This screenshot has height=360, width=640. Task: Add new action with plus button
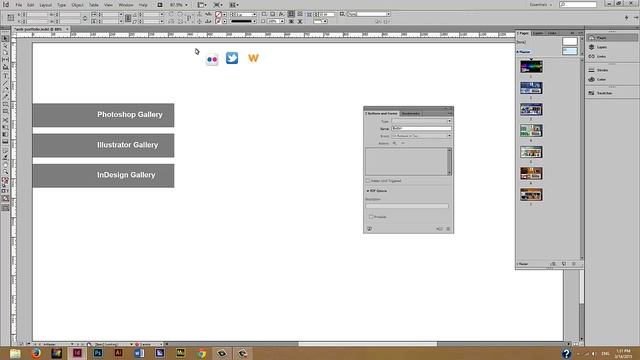click(395, 143)
